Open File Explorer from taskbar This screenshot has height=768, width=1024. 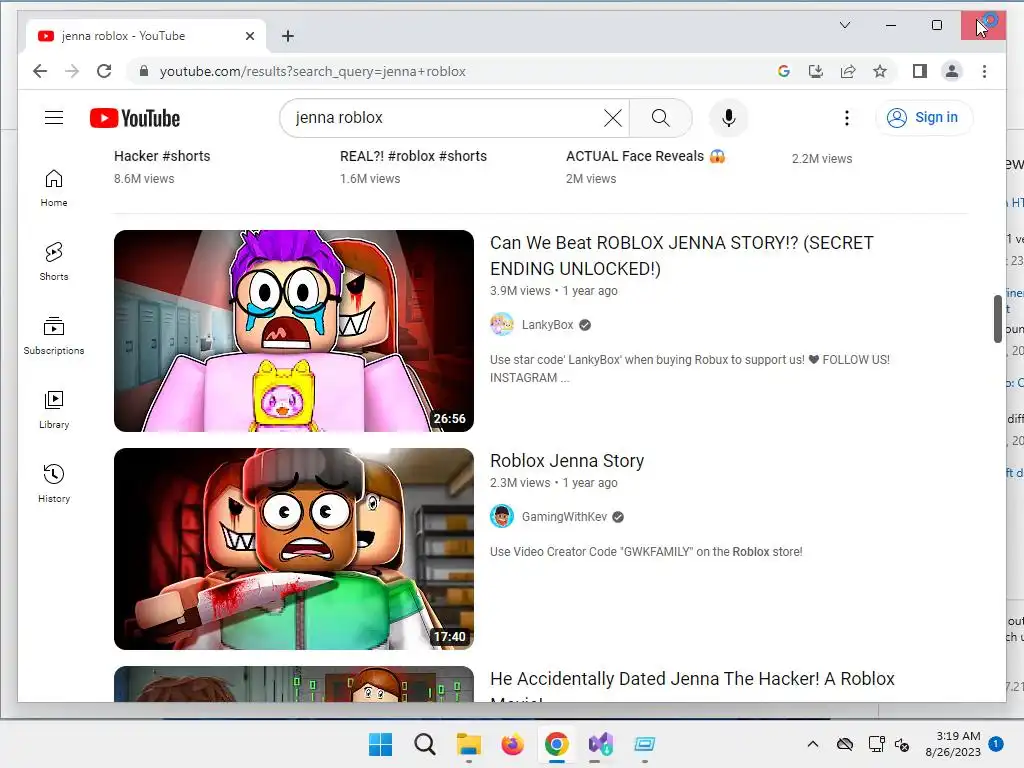pos(468,744)
